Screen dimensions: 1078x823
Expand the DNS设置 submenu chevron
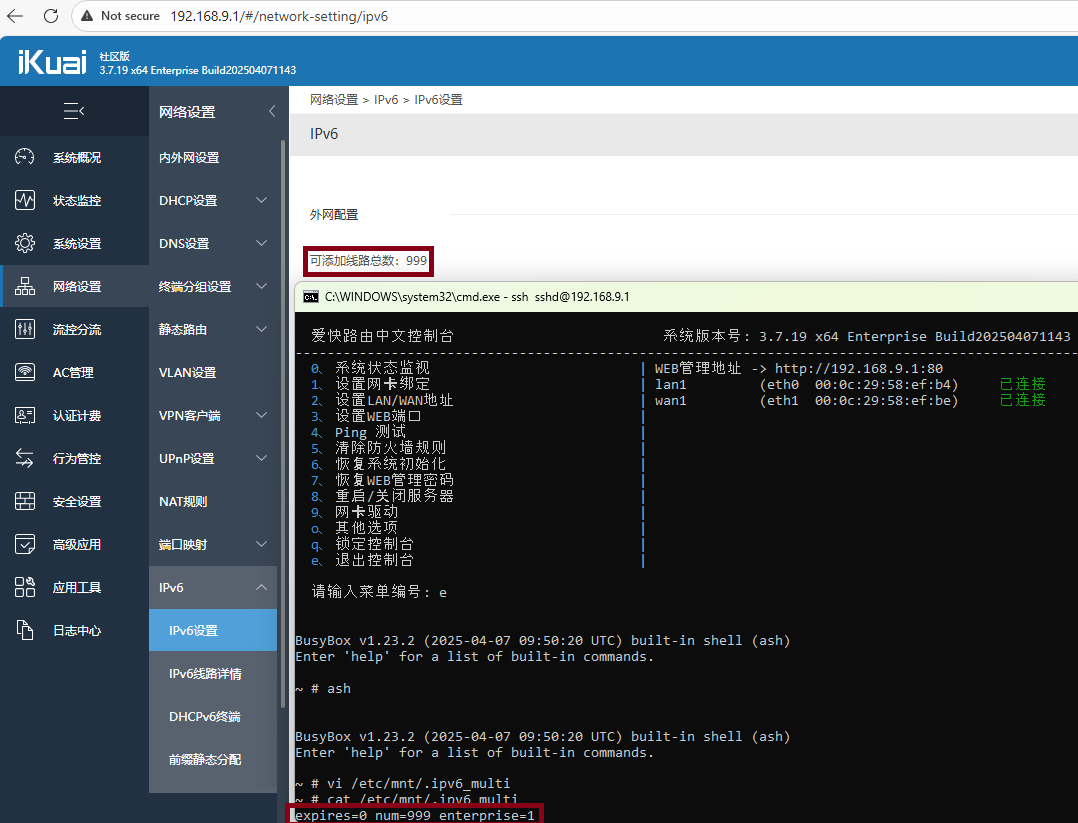[261, 243]
